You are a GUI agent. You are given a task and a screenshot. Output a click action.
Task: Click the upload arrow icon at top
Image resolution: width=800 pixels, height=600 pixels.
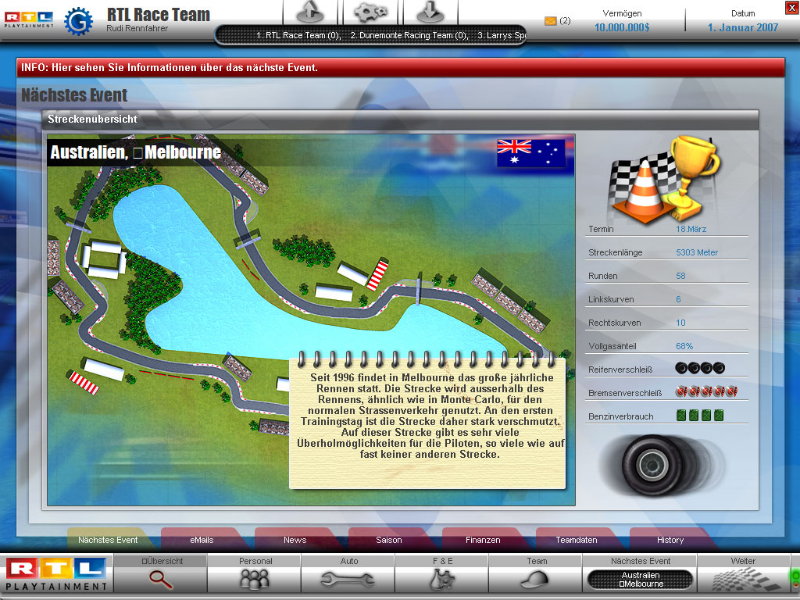(x=309, y=12)
